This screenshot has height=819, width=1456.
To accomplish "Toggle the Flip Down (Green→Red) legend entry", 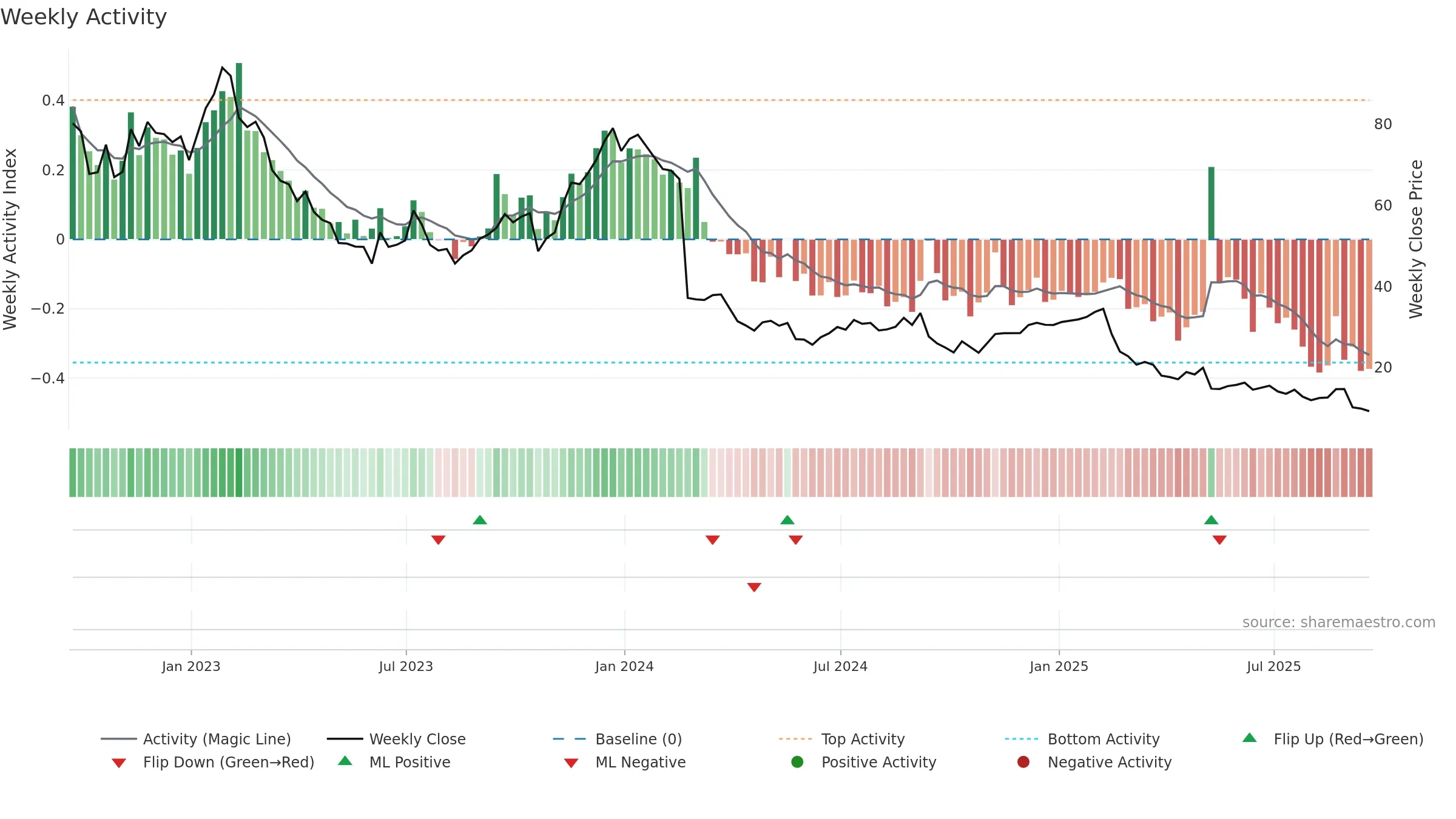I will point(213,762).
